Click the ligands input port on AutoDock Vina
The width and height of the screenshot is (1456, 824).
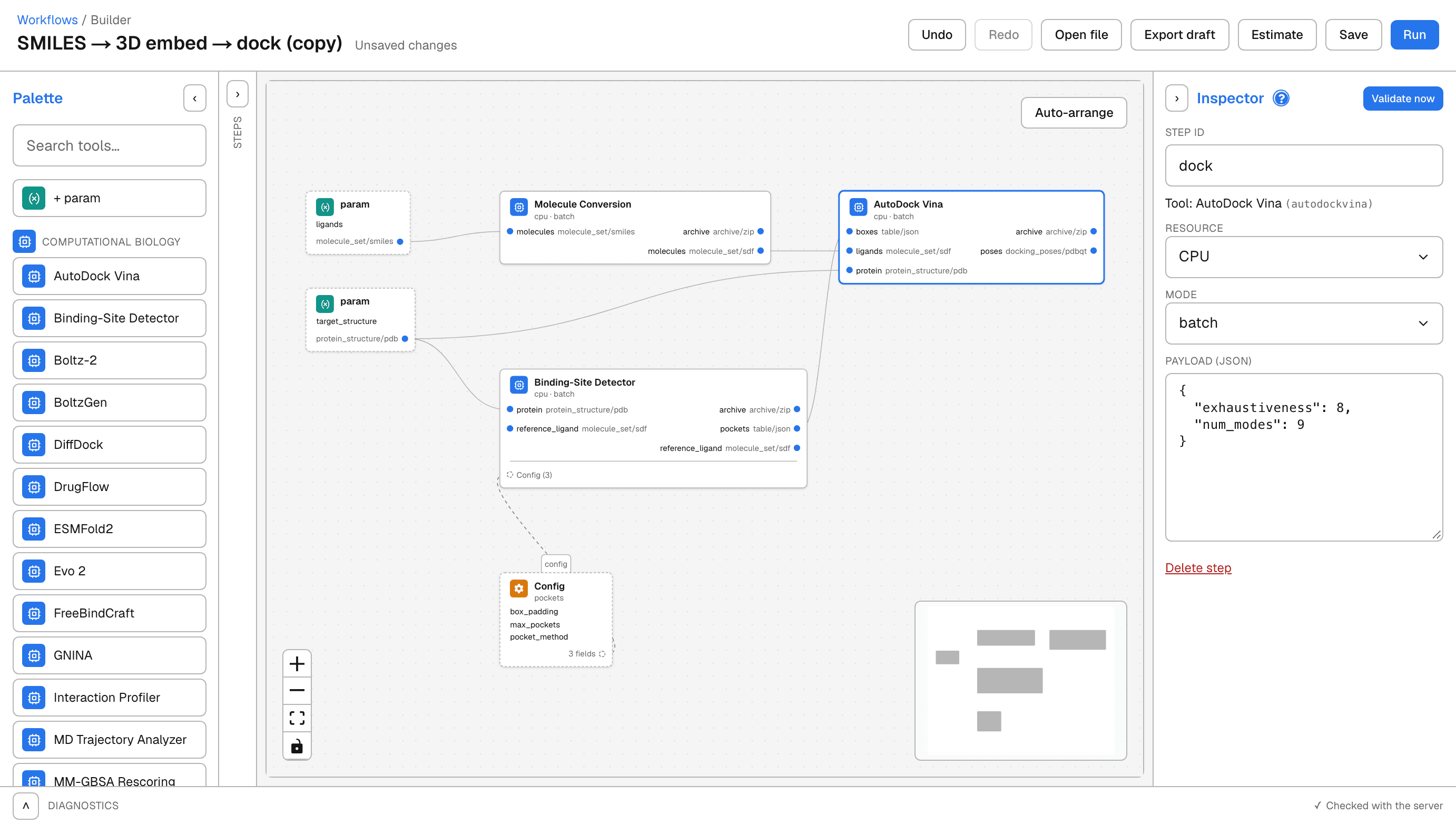[849, 251]
